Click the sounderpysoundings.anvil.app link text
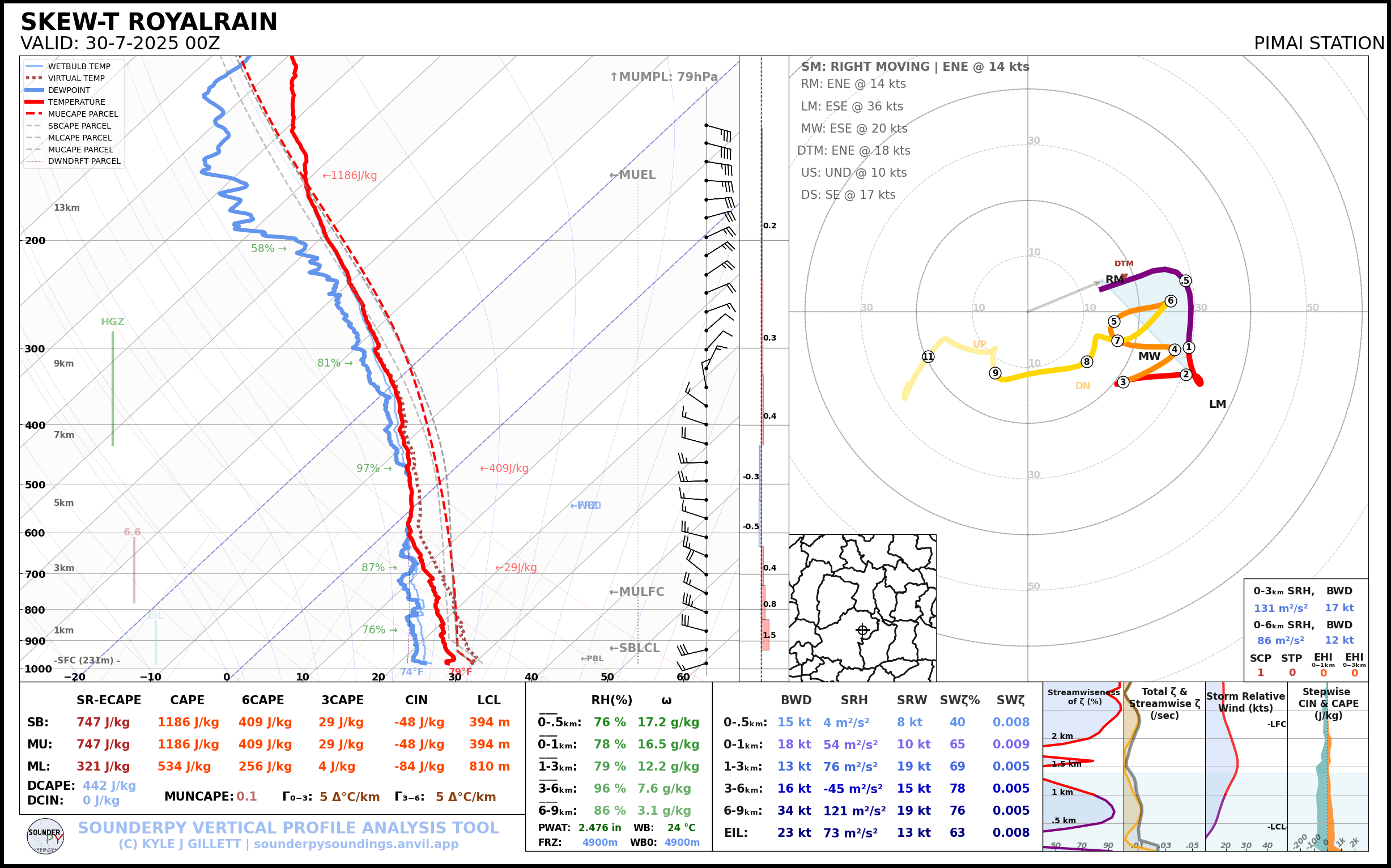1391x868 pixels. 356,844
